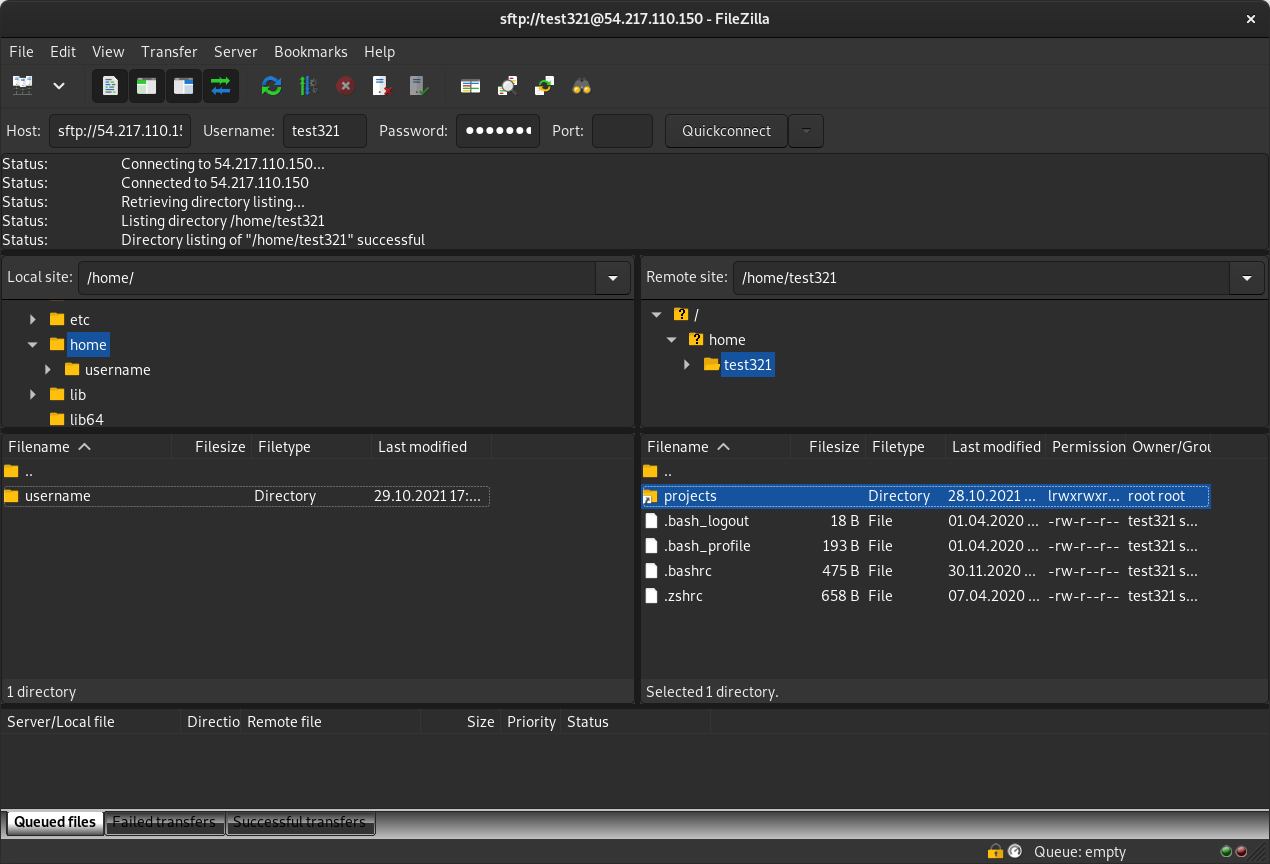
Task: Select the remote projects directory
Action: pyautogui.click(x=925, y=496)
